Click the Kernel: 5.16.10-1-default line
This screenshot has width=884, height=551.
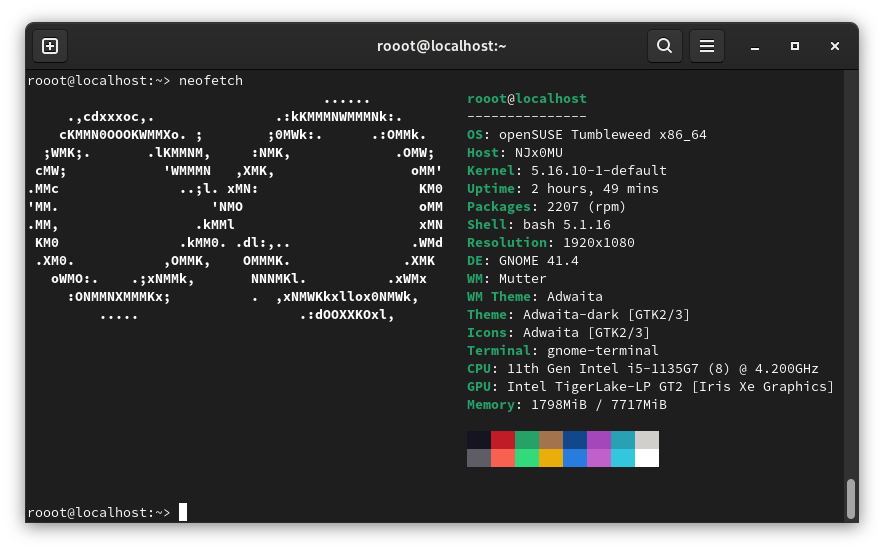coord(567,171)
